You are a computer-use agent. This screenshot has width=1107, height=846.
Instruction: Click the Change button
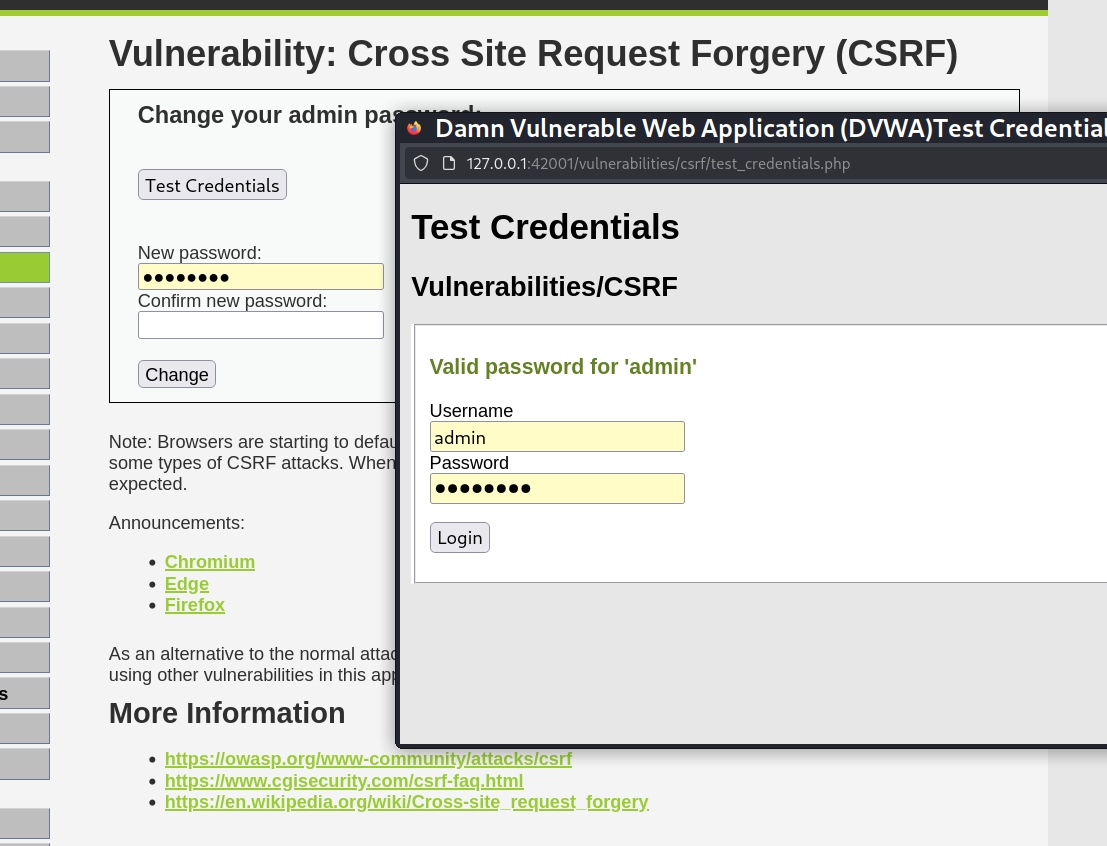(x=176, y=374)
